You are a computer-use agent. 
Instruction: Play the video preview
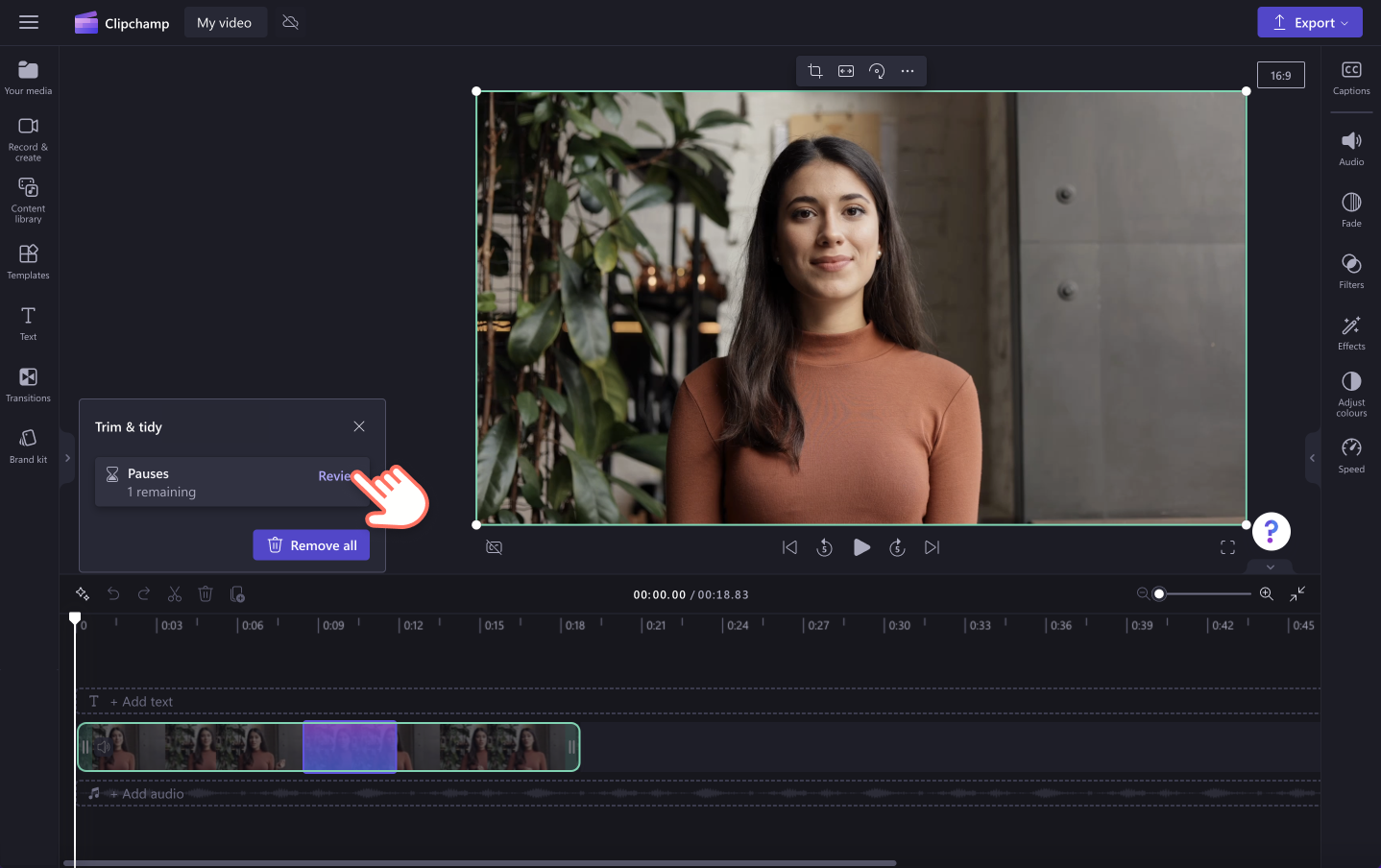pos(861,547)
